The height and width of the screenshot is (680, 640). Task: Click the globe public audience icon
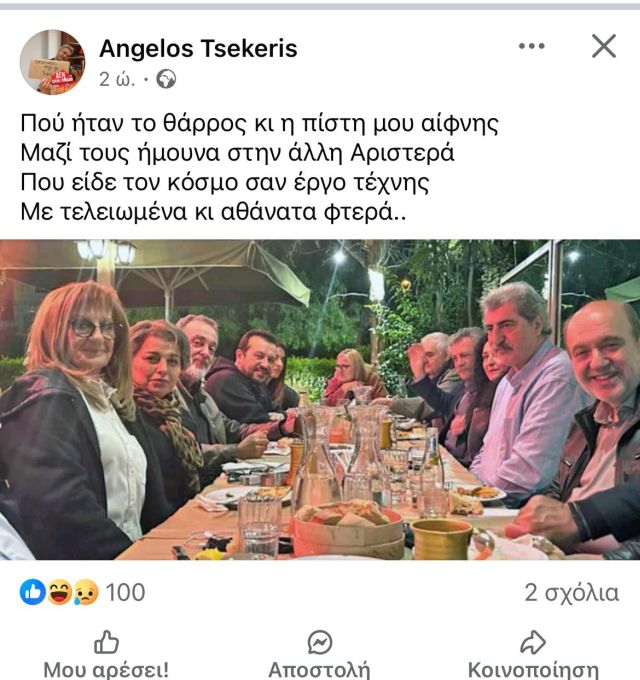point(166,79)
